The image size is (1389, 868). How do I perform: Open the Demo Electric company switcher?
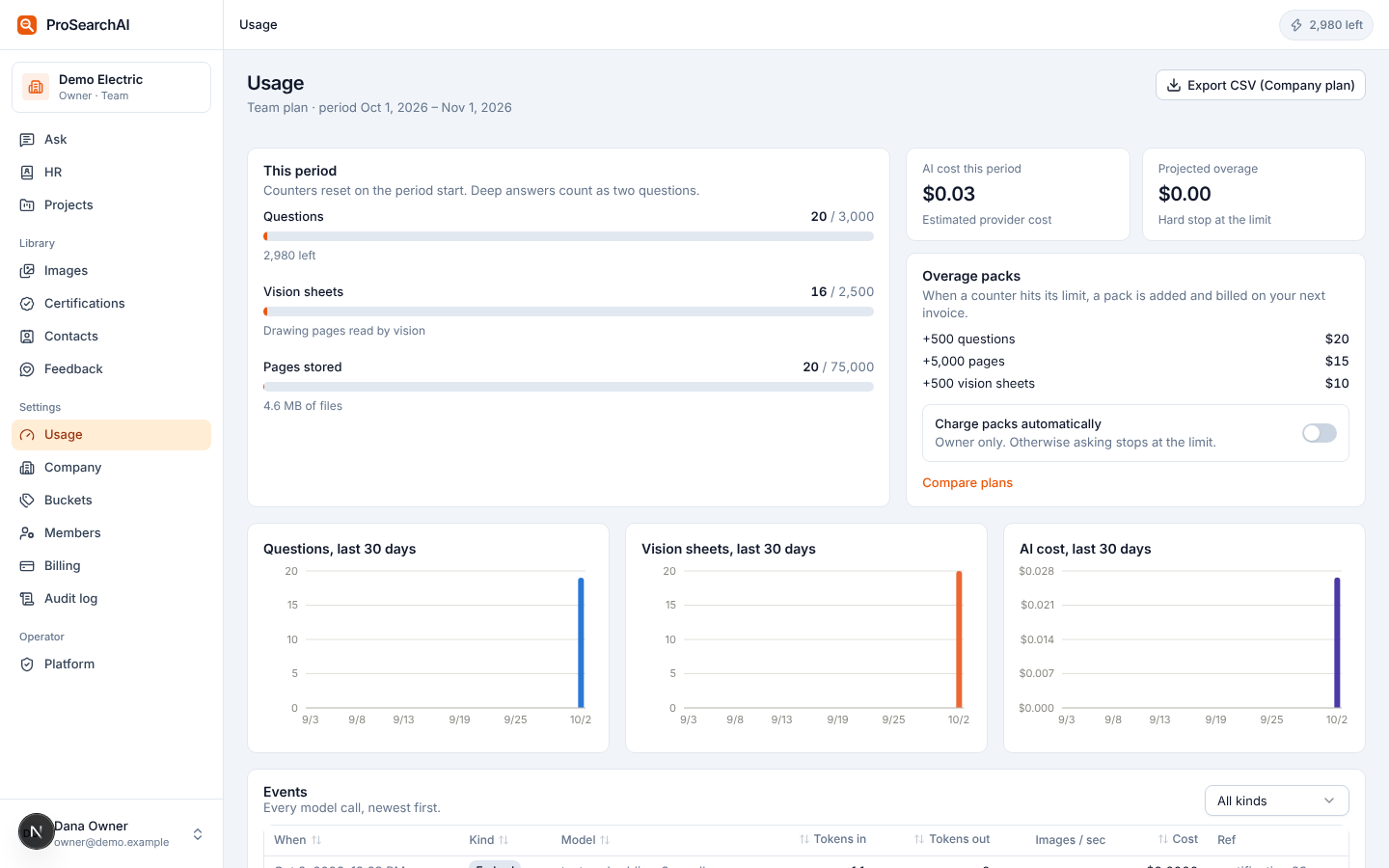(111, 87)
